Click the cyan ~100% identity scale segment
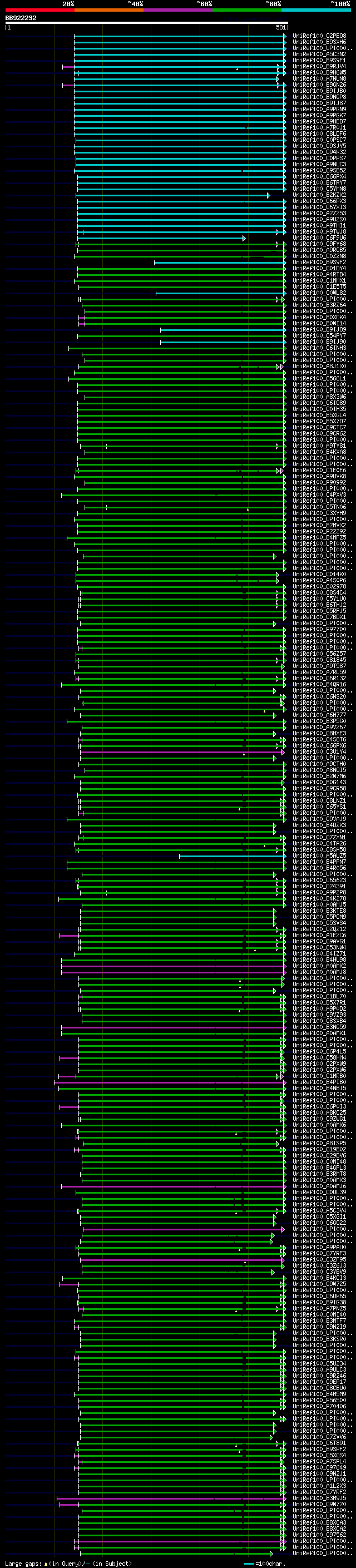This screenshot has height=1568, width=356. [x=315, y=10]
